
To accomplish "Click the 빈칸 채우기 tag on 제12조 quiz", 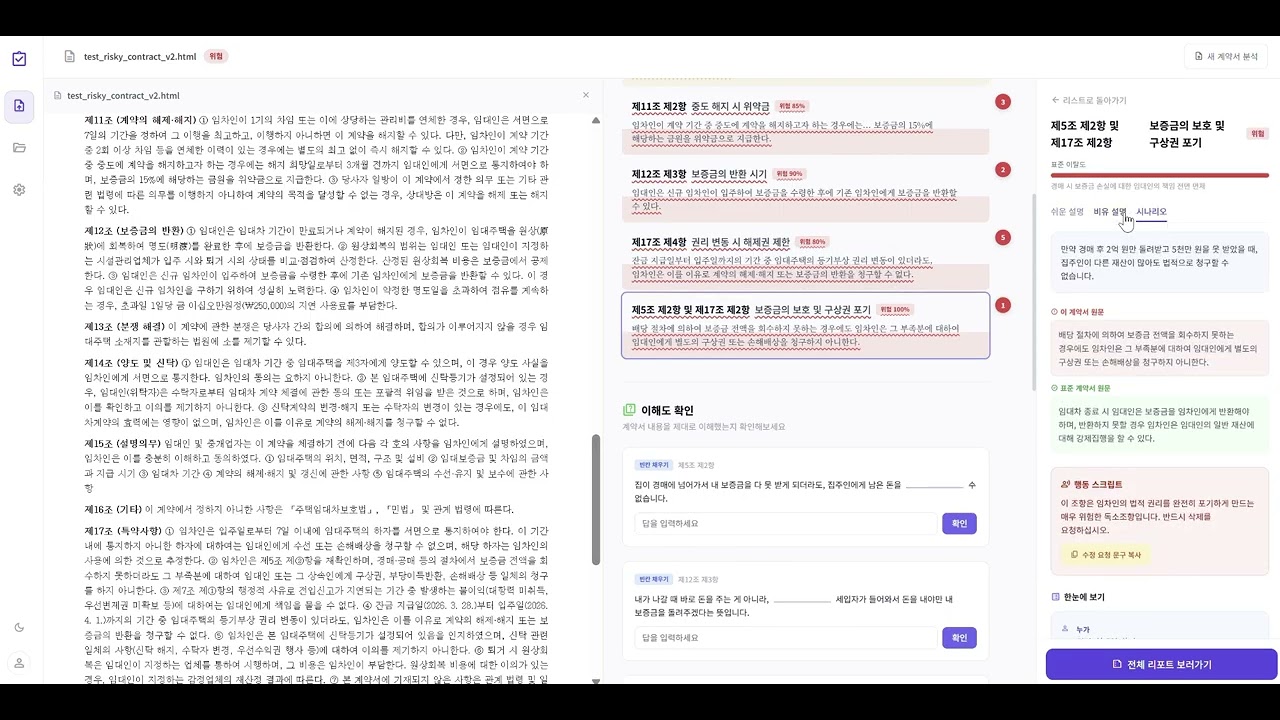I will [653, 579].
